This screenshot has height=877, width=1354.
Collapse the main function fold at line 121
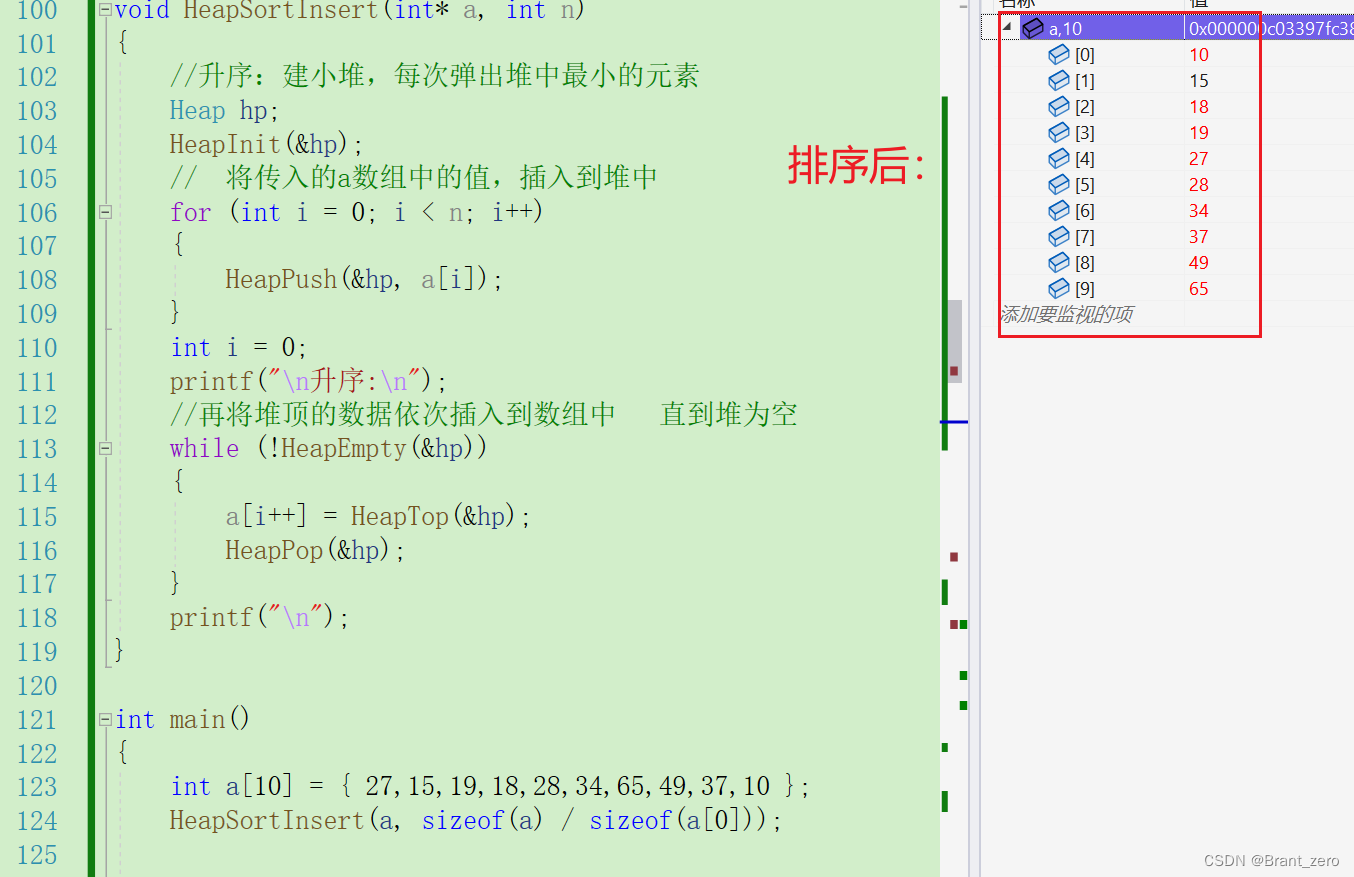coord(106,720)
